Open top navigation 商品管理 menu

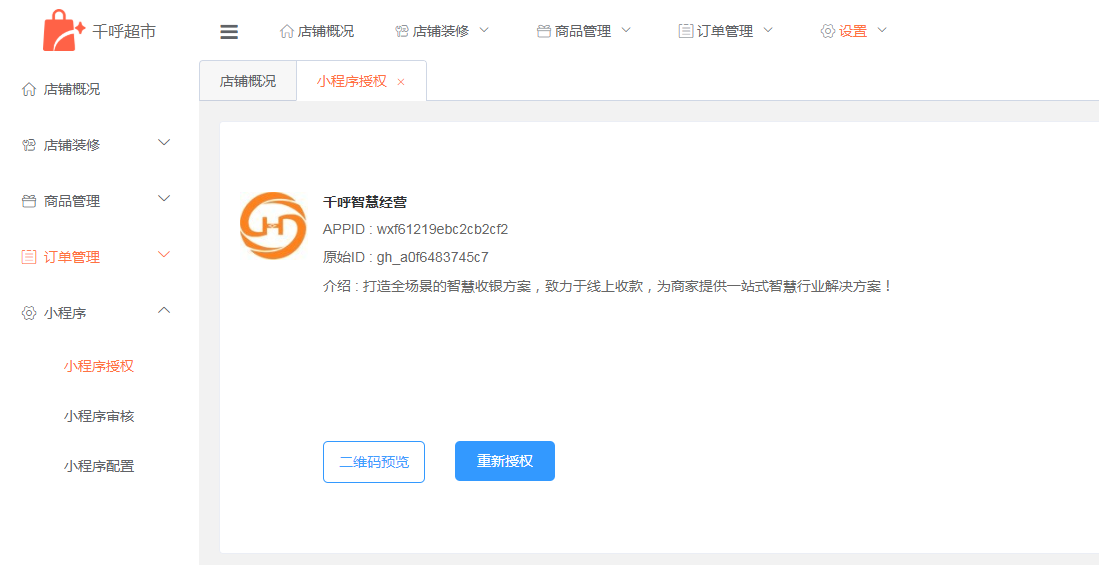pos(584,32)
